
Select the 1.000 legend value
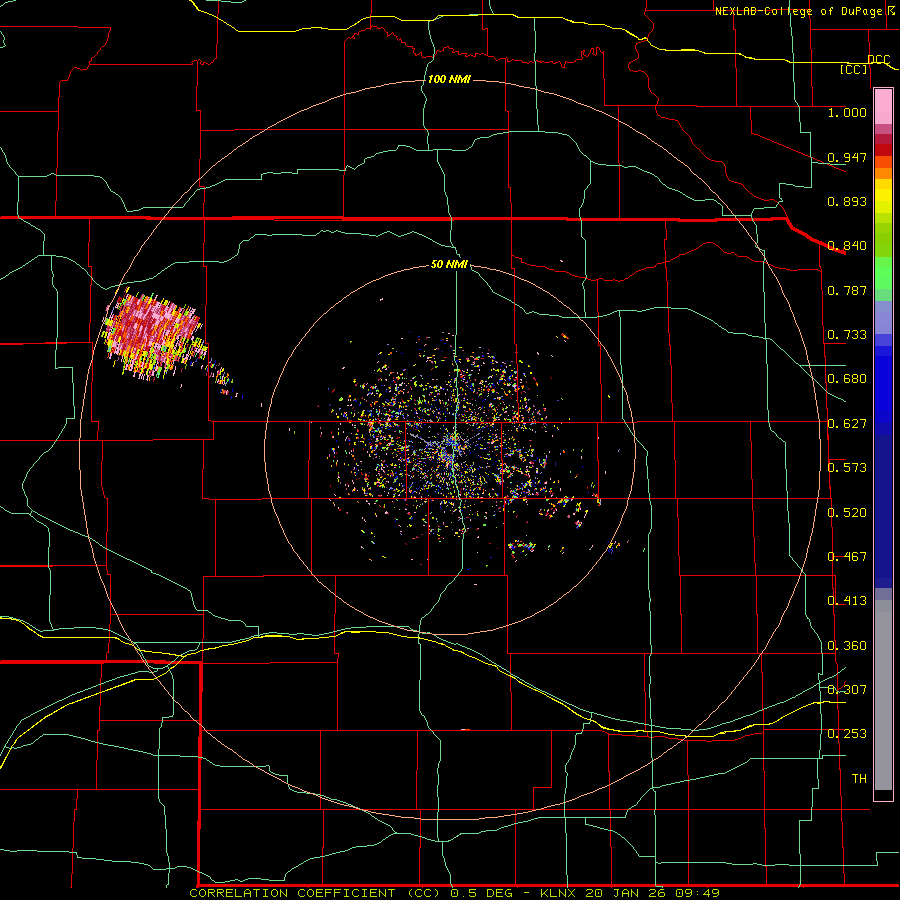click(x=847, y=112)
